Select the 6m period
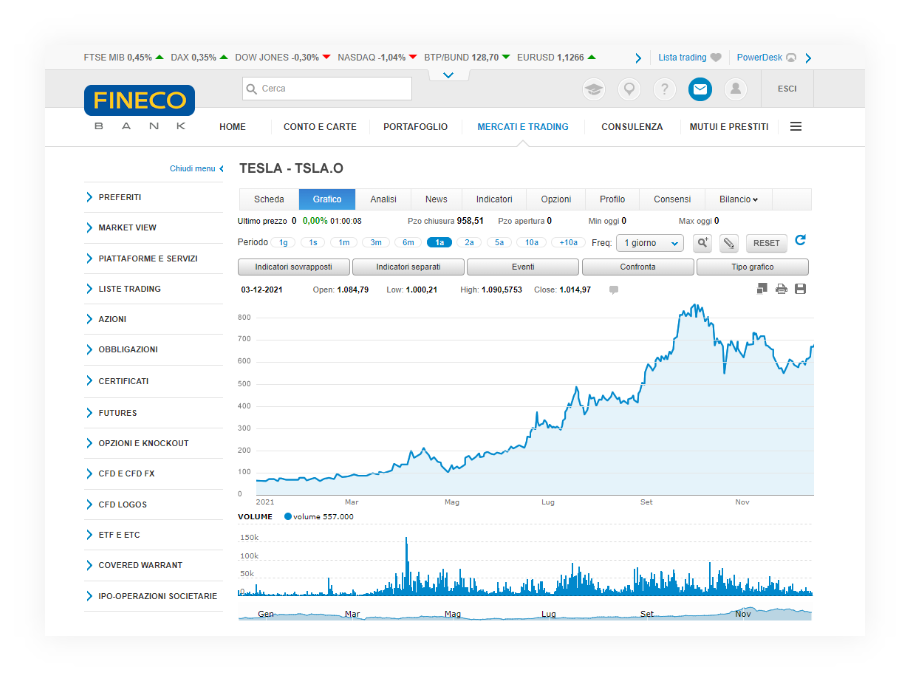910x681 pixels. coord(409,243)
